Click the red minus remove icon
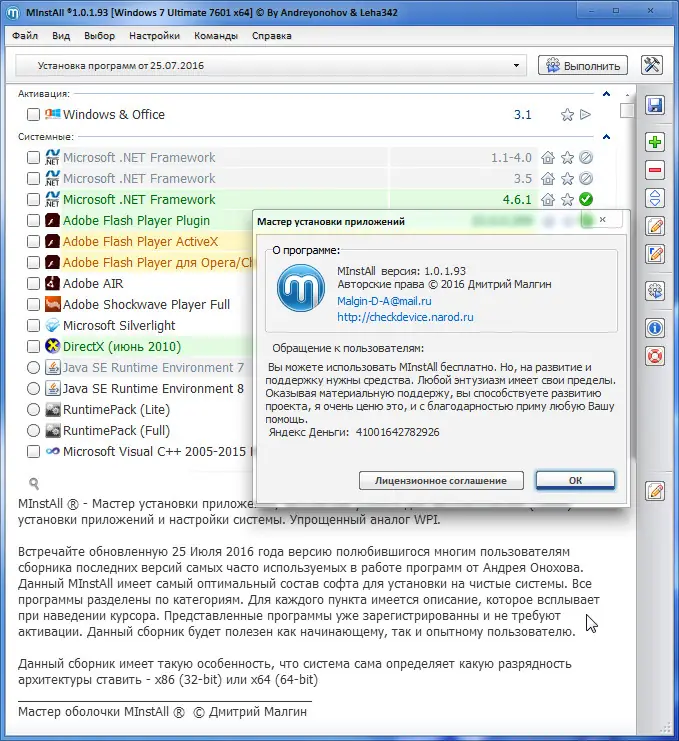This screenshot has height=741, width=679. click(x=655, y=170)
